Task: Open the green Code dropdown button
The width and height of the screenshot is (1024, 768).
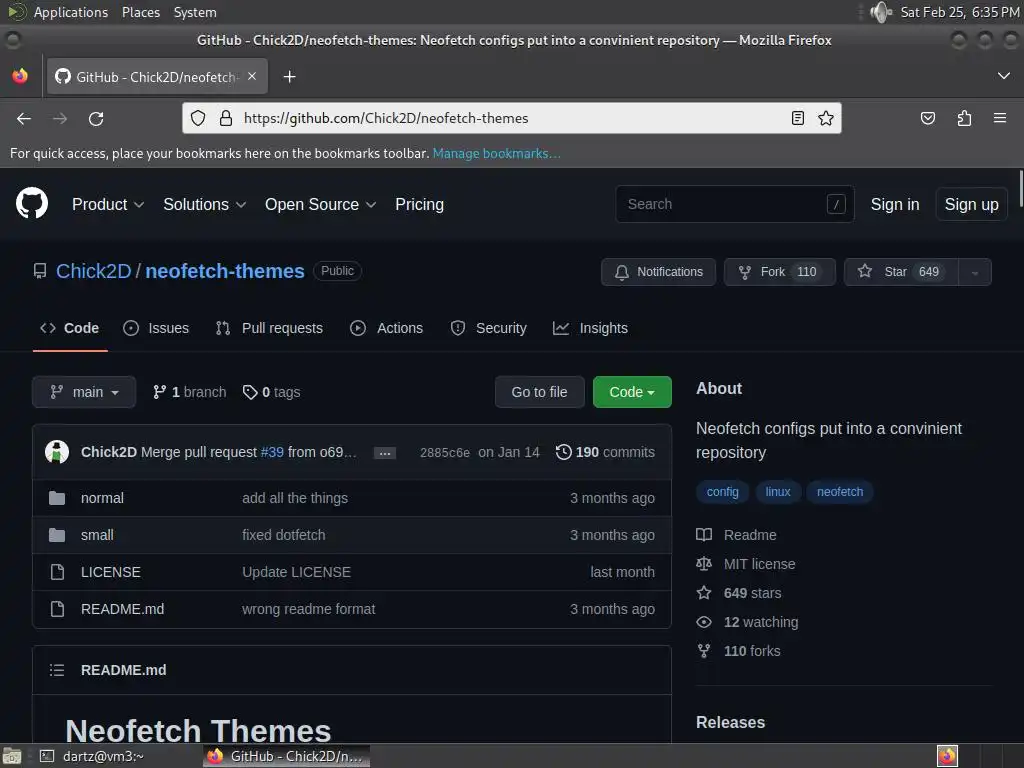Action: [632, 392]
